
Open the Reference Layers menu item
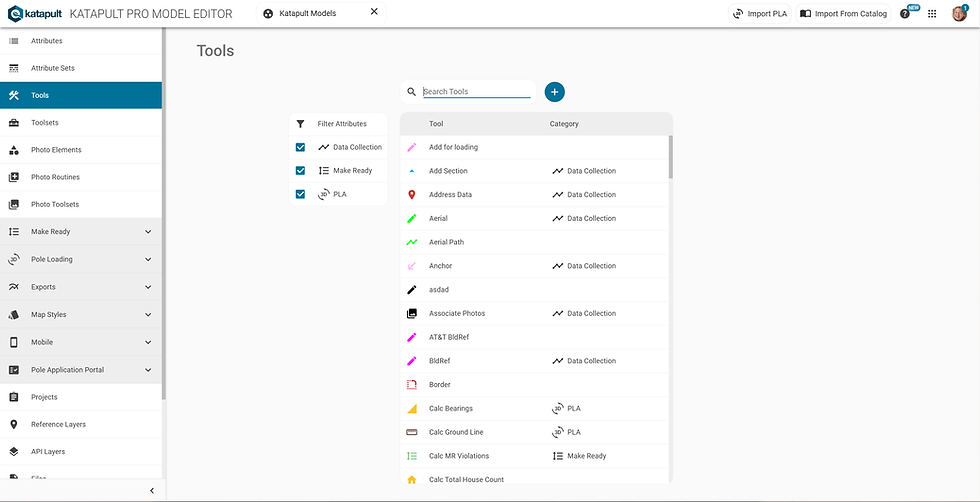tap(81, 424)
